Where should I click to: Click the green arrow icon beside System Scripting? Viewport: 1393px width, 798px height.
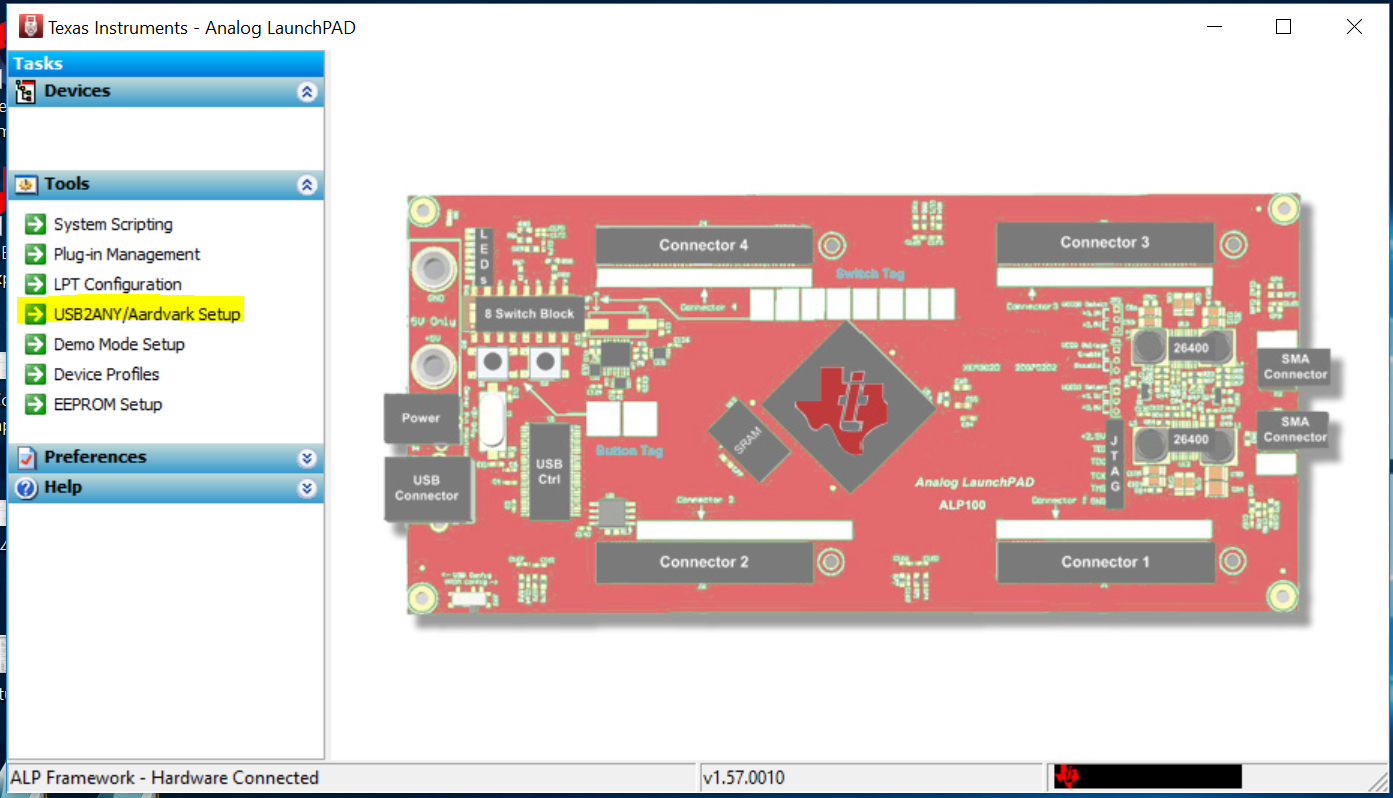[x=36, y=224]
